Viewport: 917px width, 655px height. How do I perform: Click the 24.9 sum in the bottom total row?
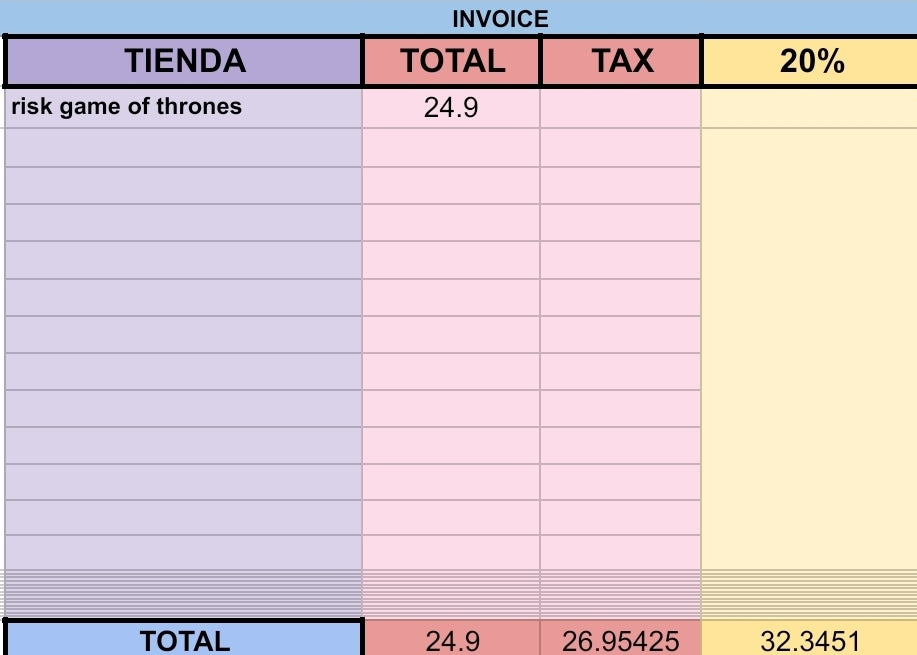[x=452, y=641]
